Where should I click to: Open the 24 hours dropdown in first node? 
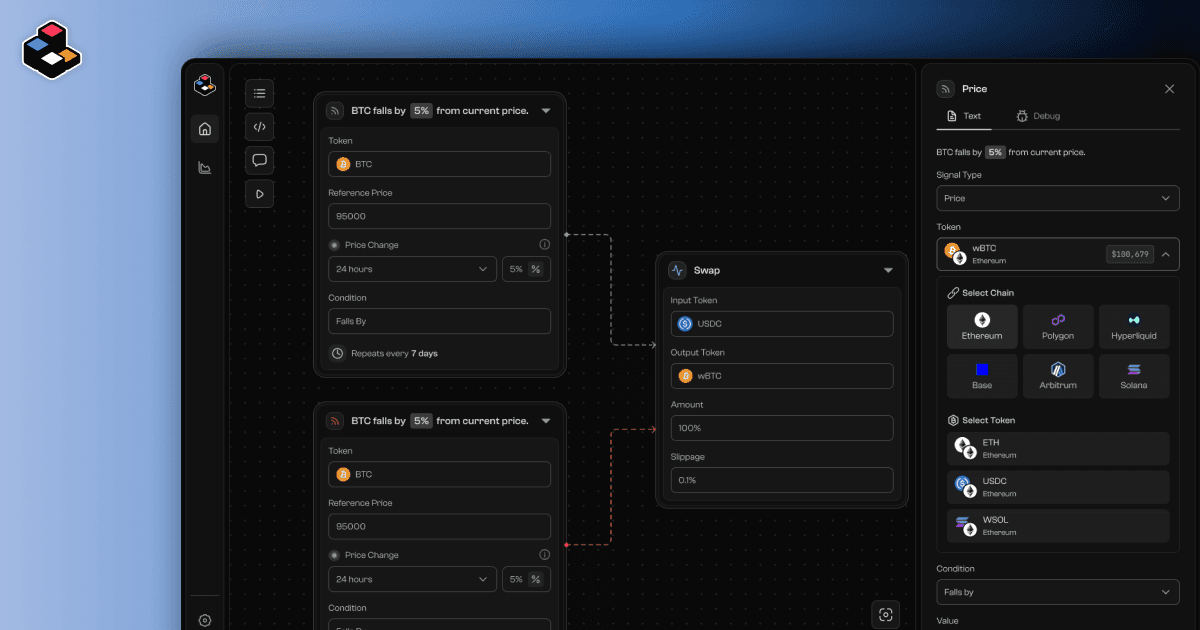pos(412,269)
